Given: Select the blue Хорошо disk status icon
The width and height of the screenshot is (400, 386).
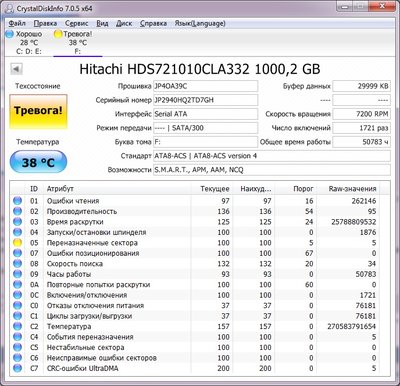Looking at the screenshot, I should click(x=10, y=34).
